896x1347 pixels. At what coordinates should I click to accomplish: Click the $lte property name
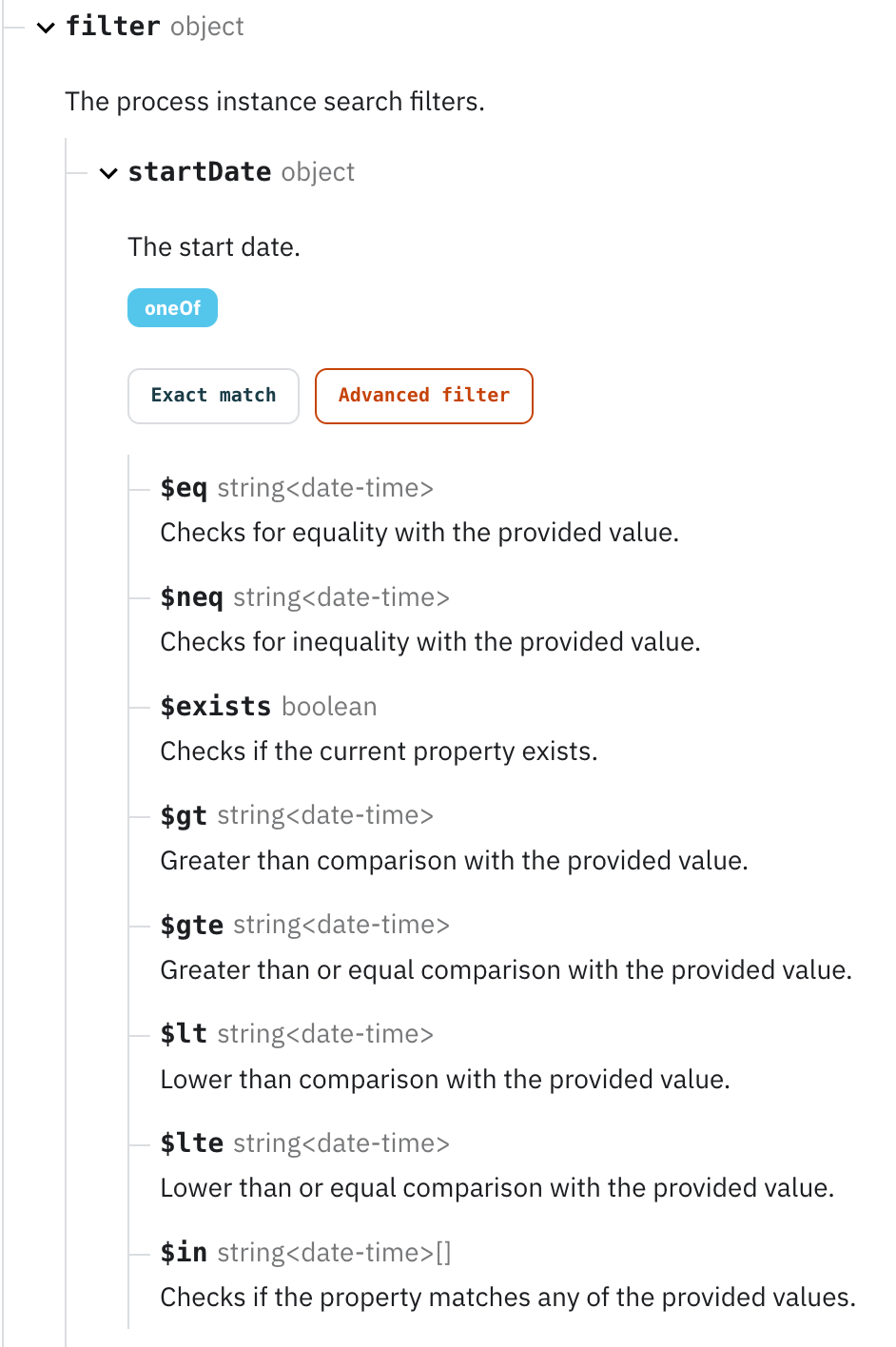(x=191, y=1143)
